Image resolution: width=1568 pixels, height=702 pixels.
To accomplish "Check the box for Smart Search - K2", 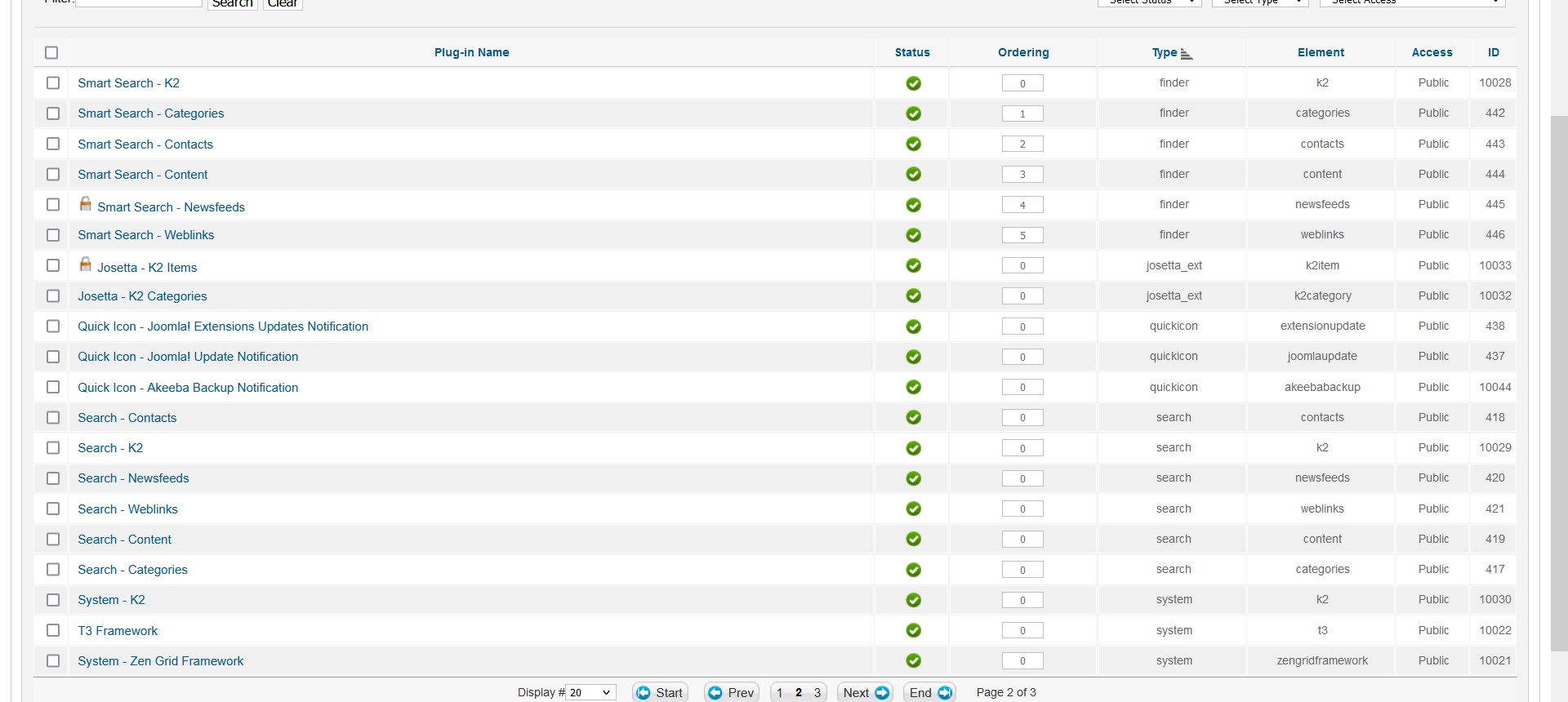I will [53, 82].
